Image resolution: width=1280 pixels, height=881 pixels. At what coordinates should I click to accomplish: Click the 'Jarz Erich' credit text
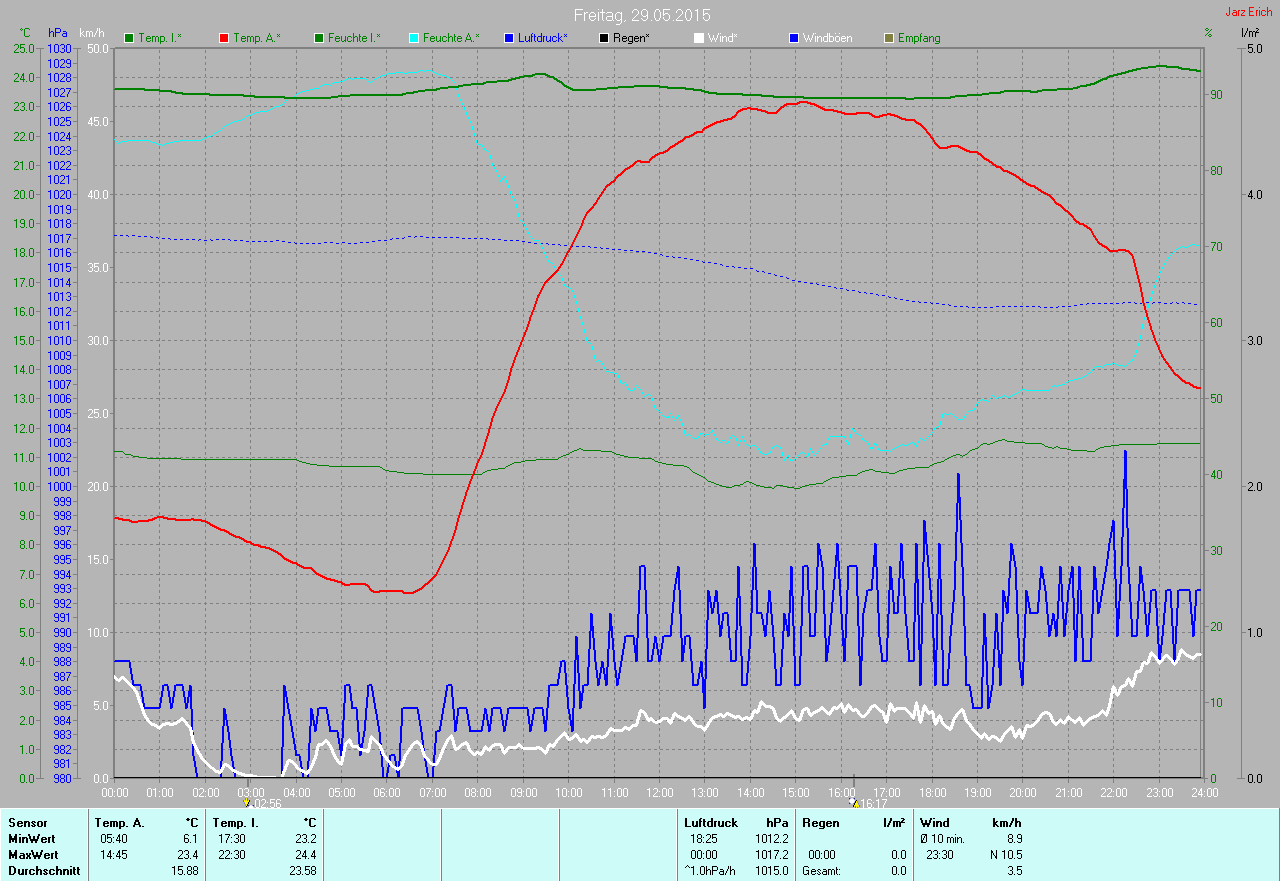point(1251,12)
